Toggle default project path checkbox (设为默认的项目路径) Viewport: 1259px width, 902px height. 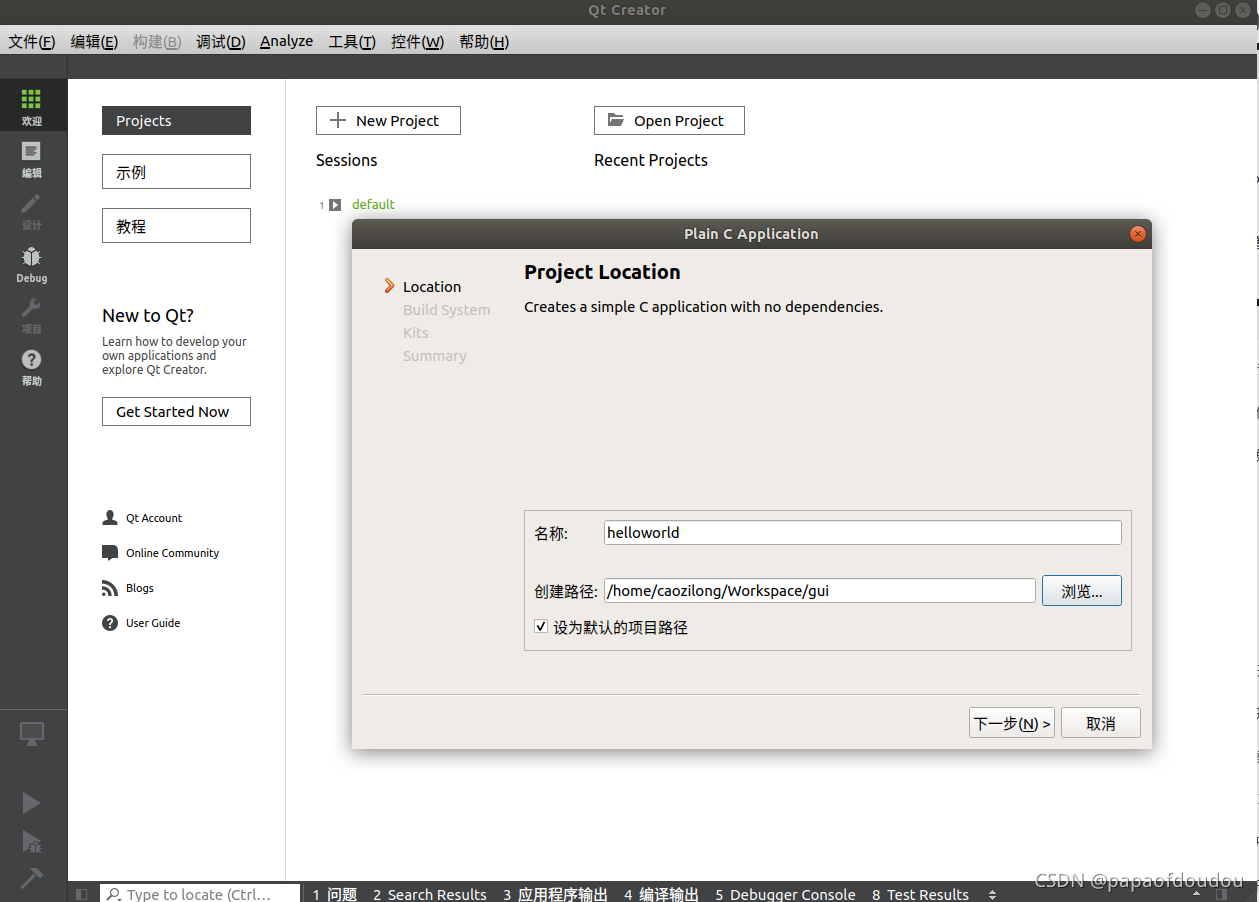[541, 627]
